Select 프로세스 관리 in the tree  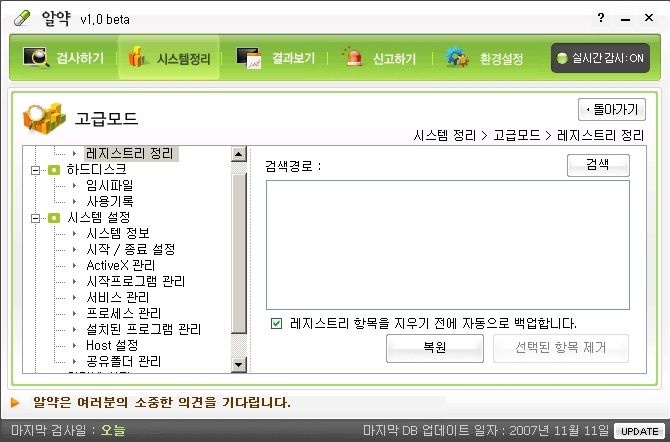point(123,313)
